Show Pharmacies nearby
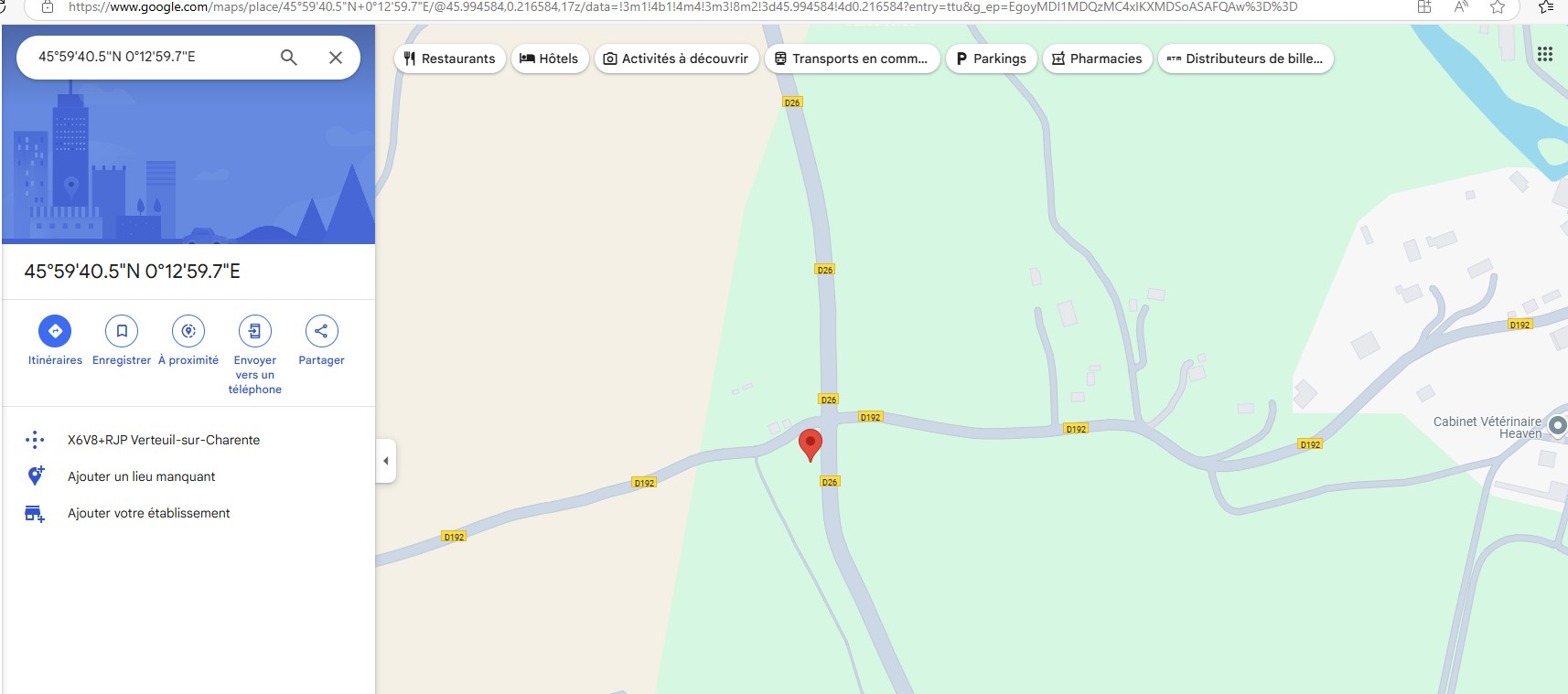The width and height of the screenshot is (1568, 694). click(1097, 59)
